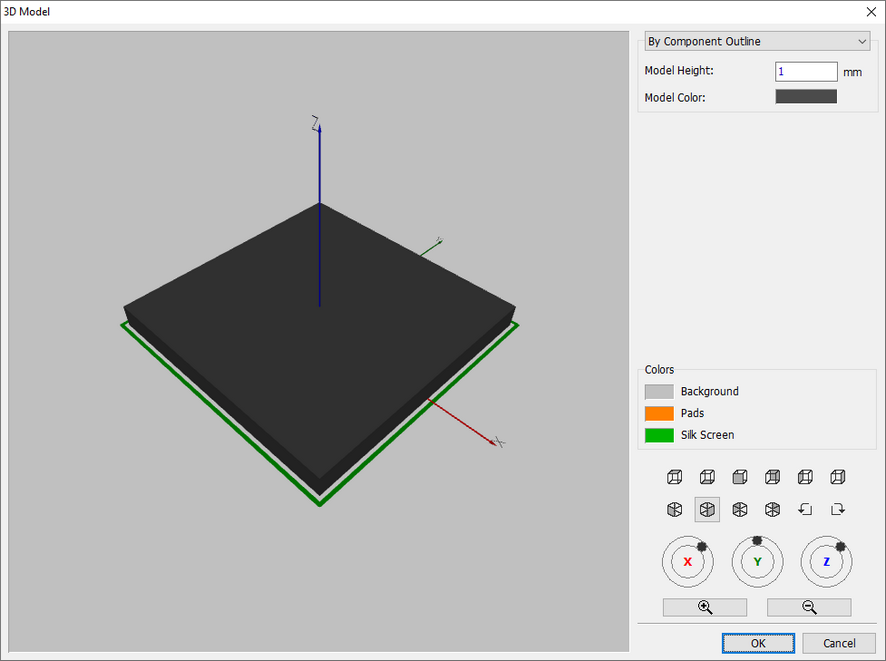The image size is (886, 661).
Task: Adjust the blue Z rotation dial
Action: coord(826,562)
